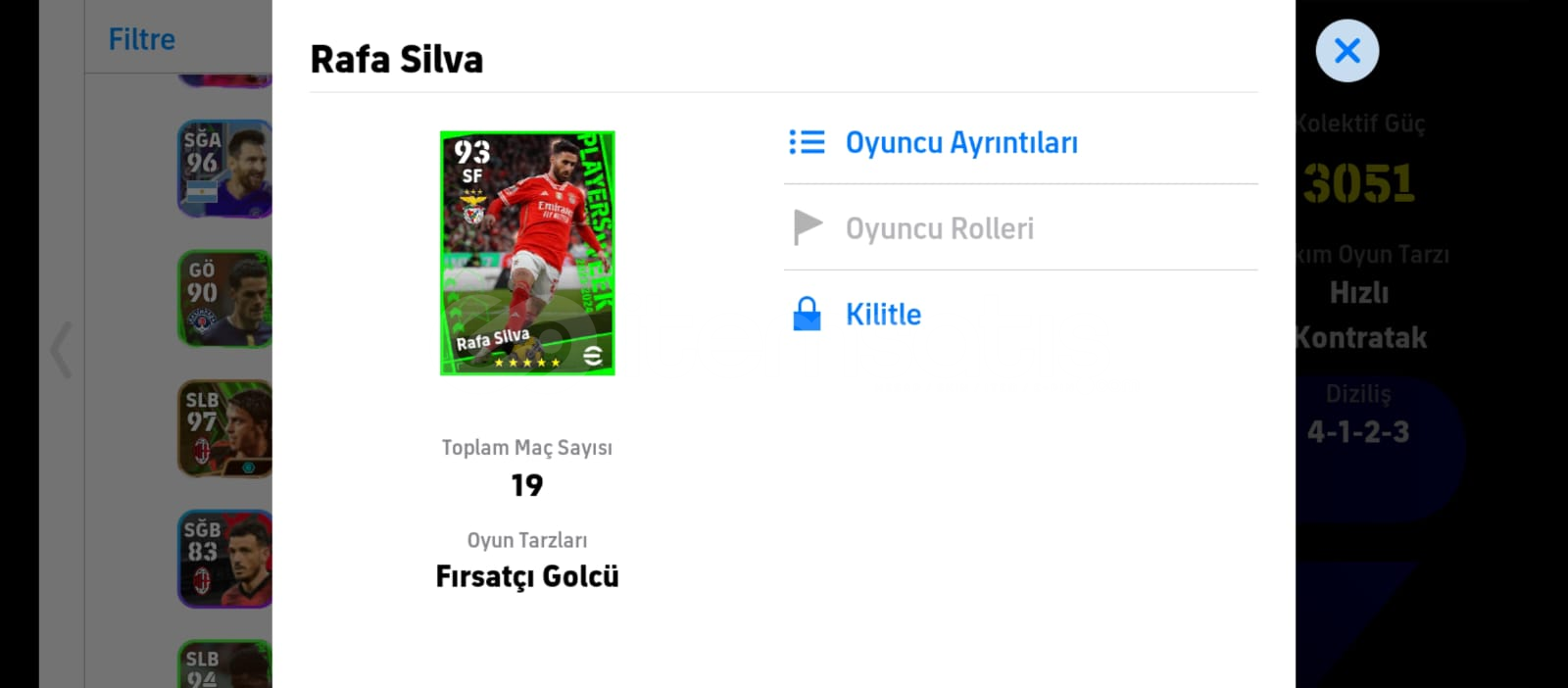
Task: Select the SĞA 96 player card
Action: [x=224, y=169]
